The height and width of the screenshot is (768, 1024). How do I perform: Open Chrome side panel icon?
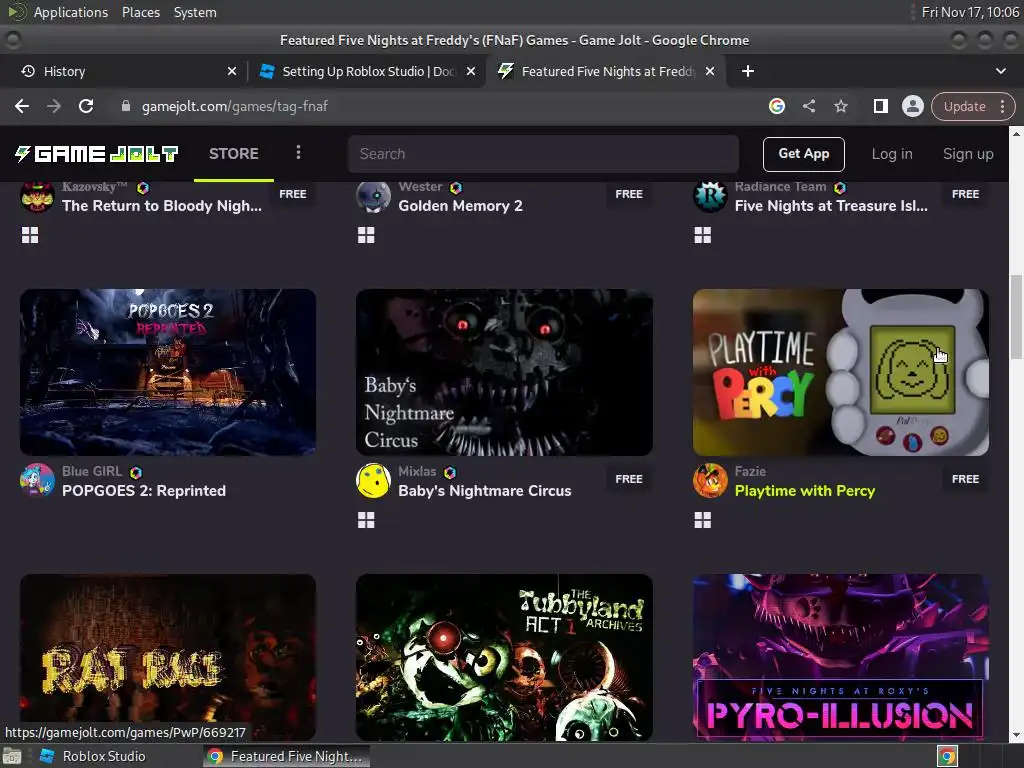coord(880,106)
